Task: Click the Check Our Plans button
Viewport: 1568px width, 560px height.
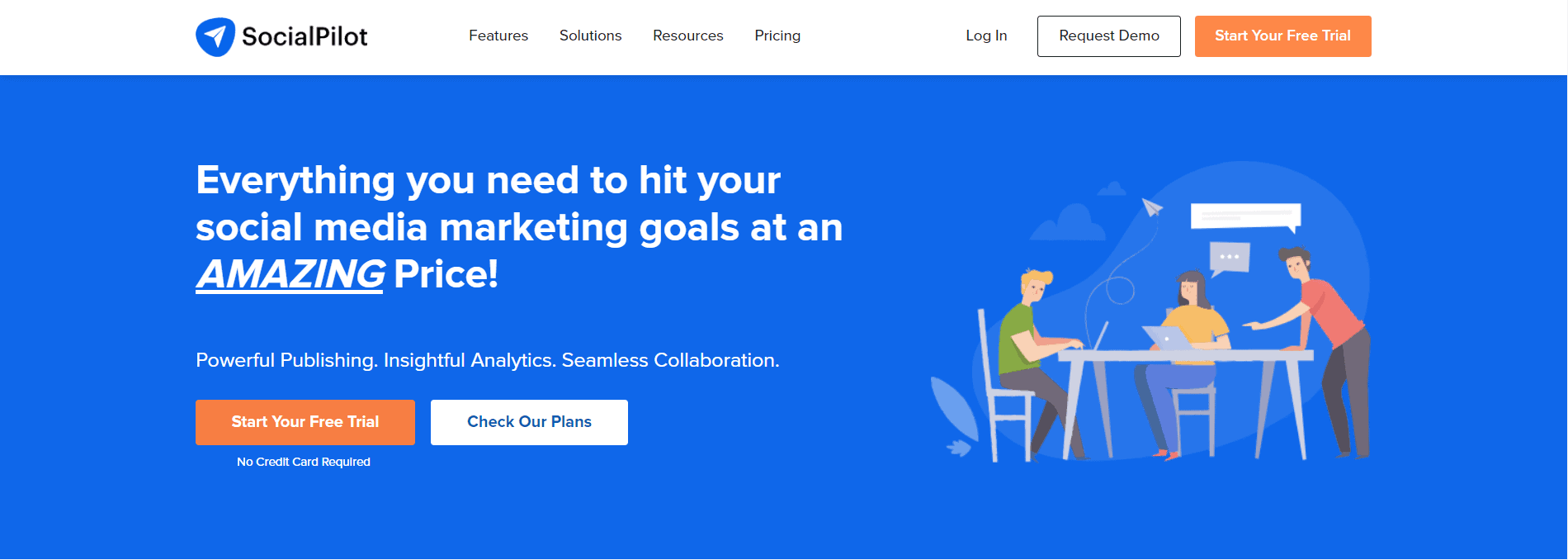Action: [529, 422]
